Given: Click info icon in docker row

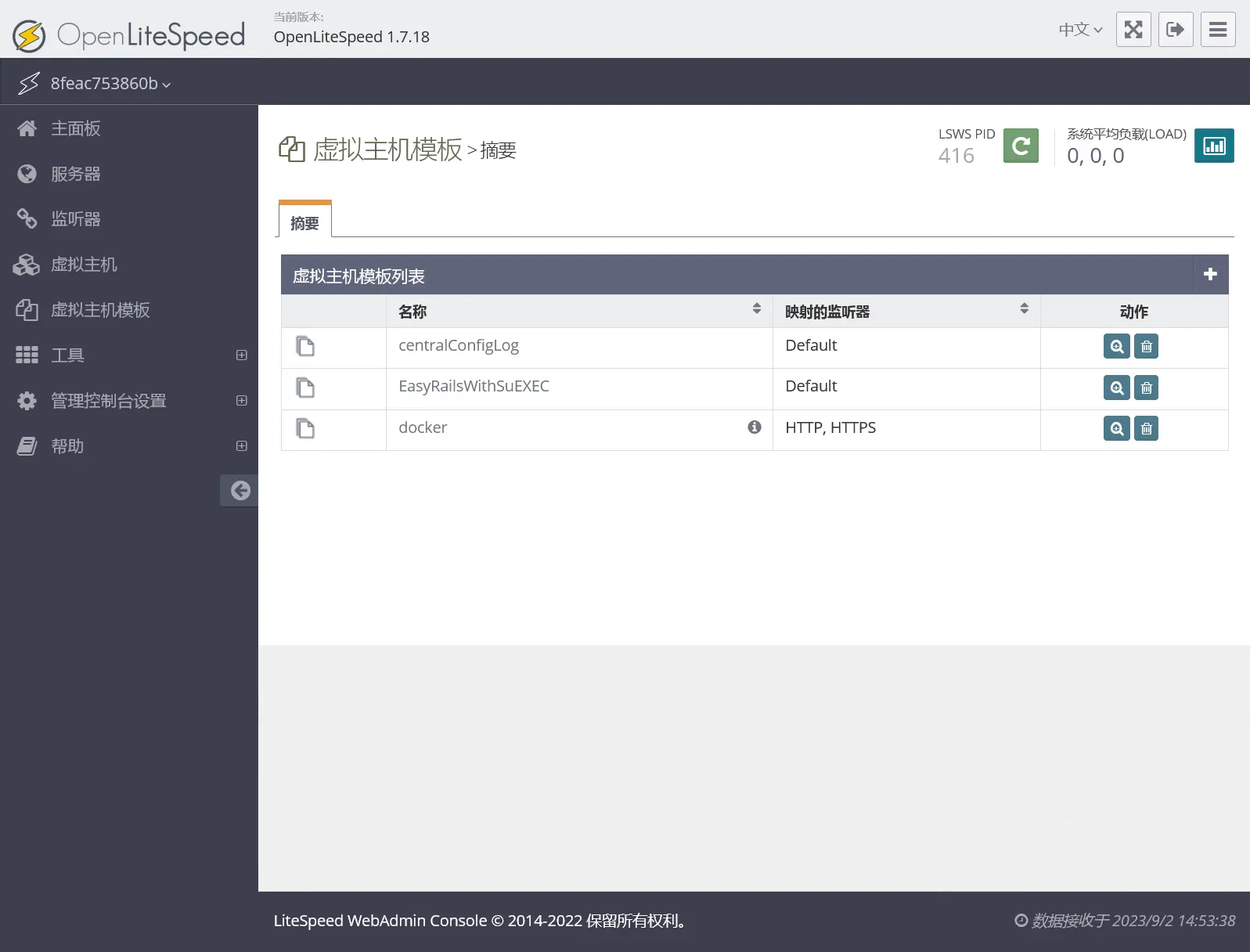Looking at the screenshot, I should 755,427.
